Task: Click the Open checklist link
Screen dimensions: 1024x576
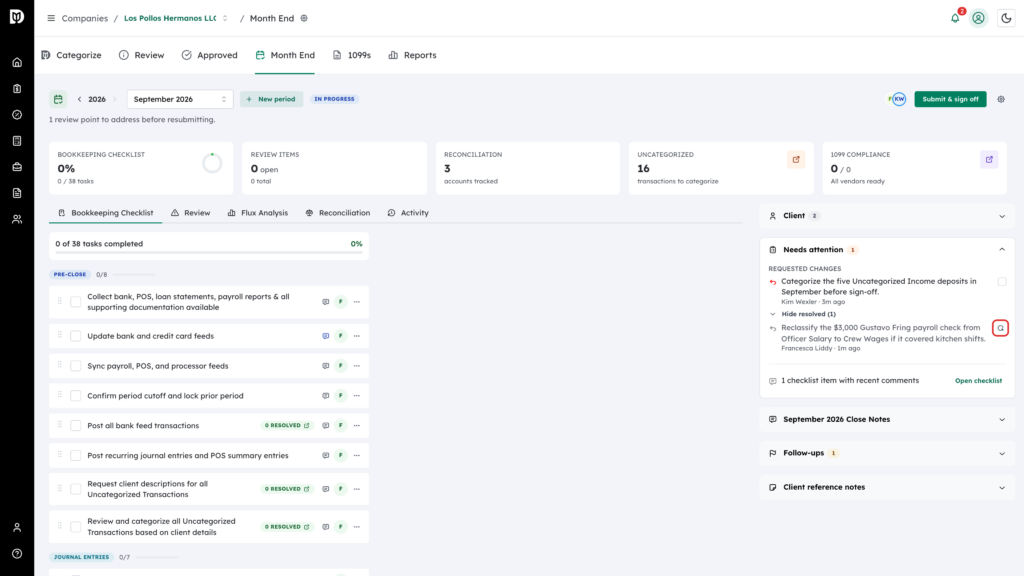Action: pos(978,381)
